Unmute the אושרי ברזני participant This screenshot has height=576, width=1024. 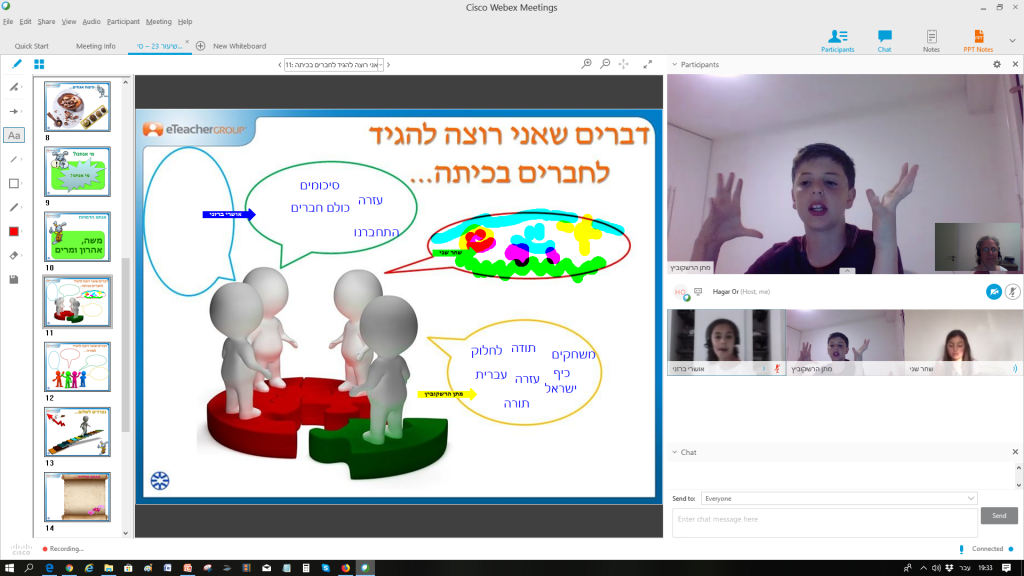point(776,369)
